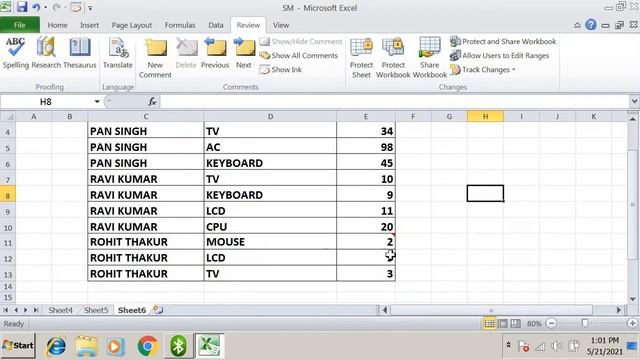Switch to Normal view
640x360 pixels.
click(489, 324)
